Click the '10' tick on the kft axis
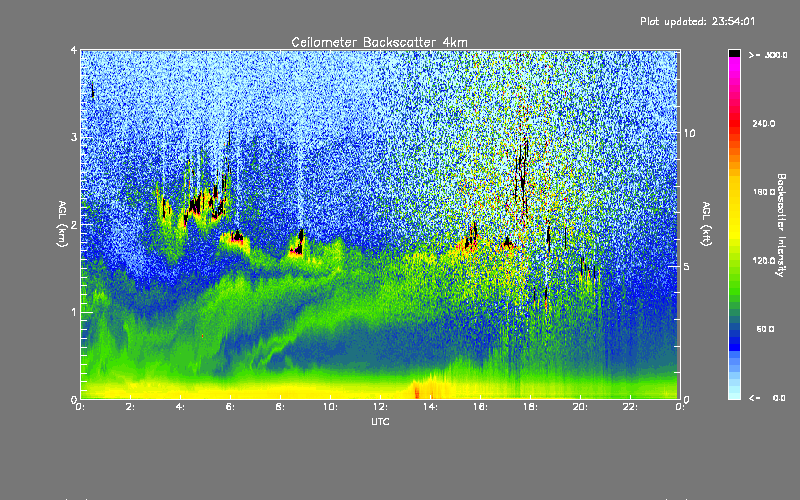The image size is (800, 500). [689, 134]
